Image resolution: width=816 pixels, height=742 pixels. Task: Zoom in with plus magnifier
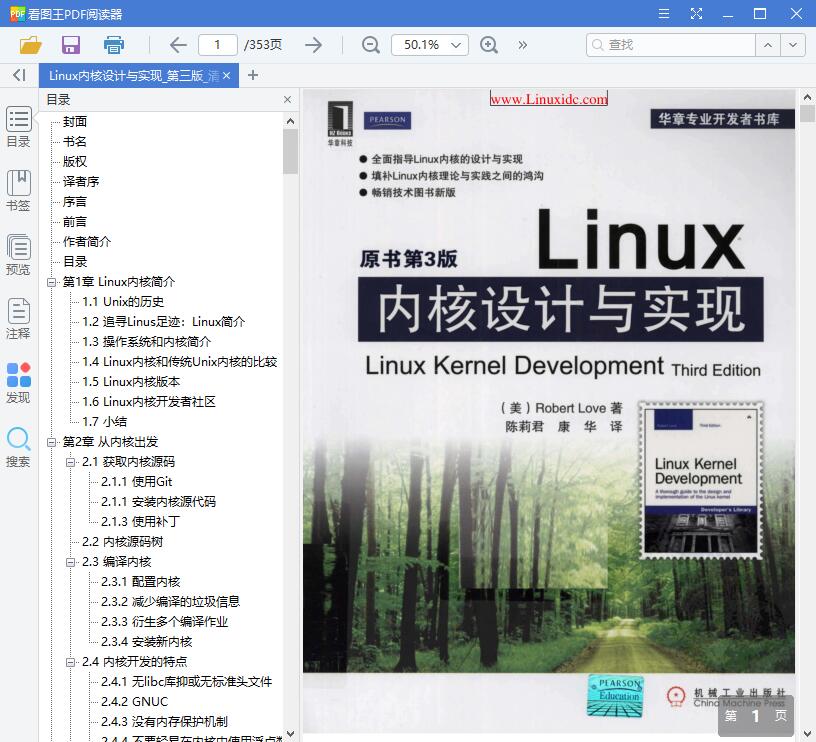(489, 45)
